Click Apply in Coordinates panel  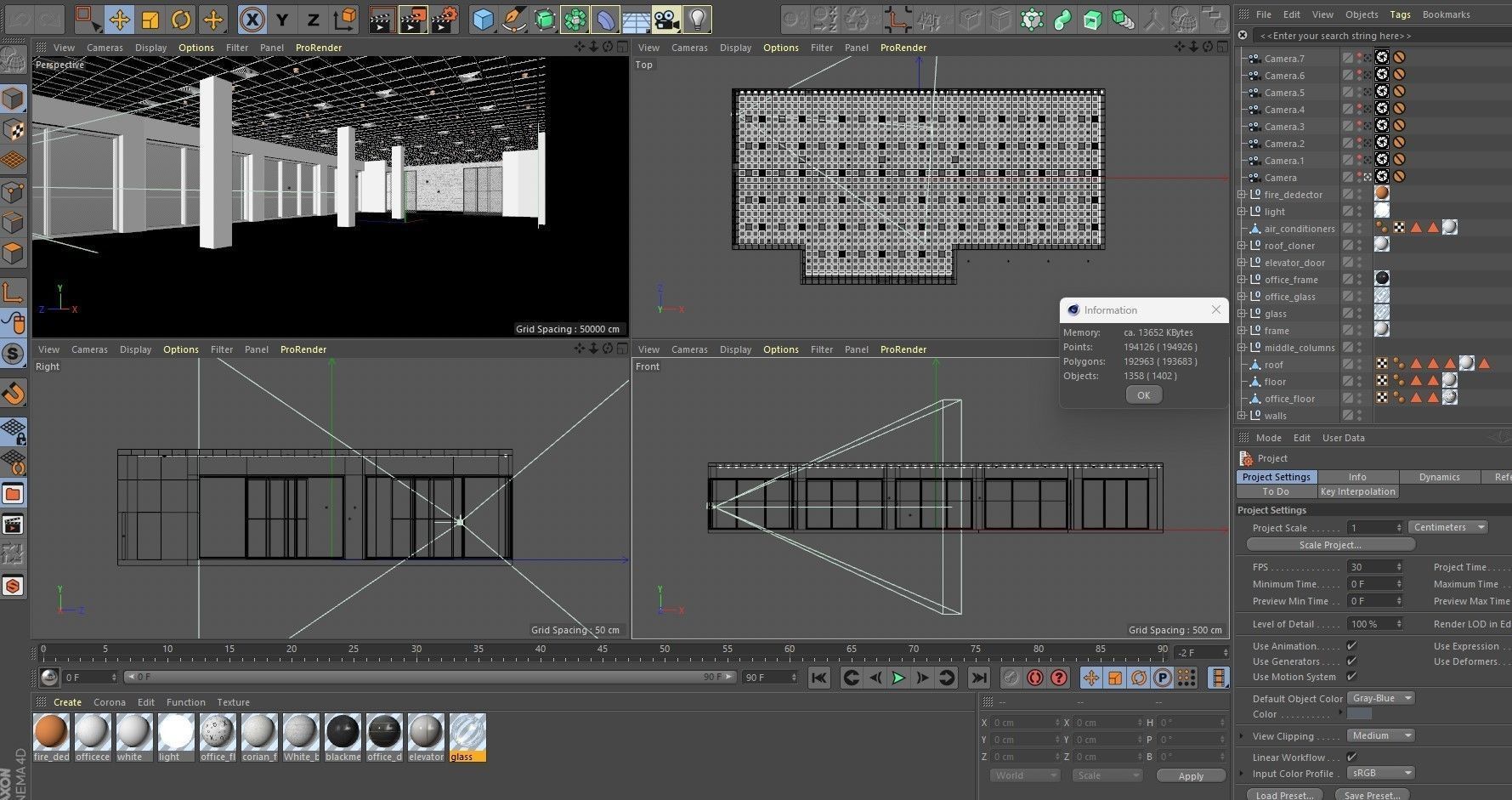click(x=1191, y=776)
